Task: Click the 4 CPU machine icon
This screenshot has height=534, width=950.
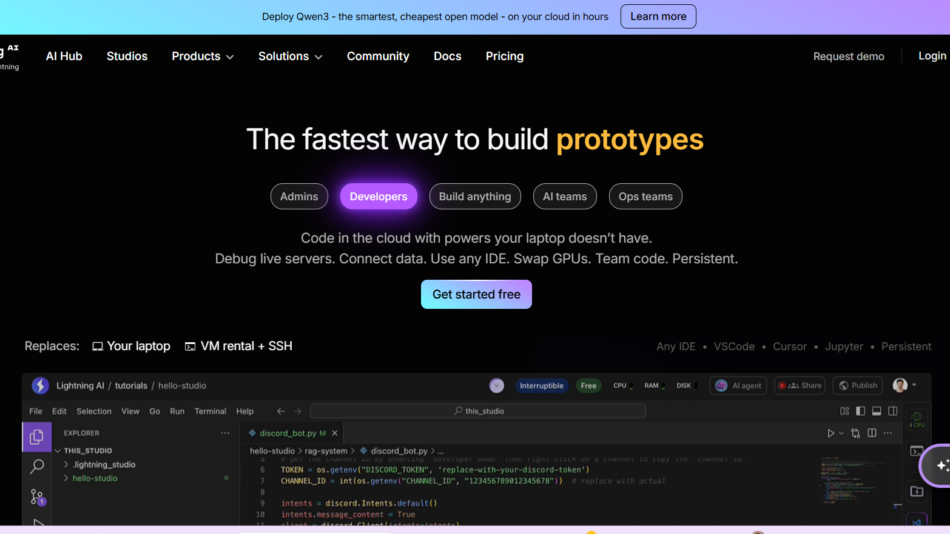Action: [x=917, y=419]
